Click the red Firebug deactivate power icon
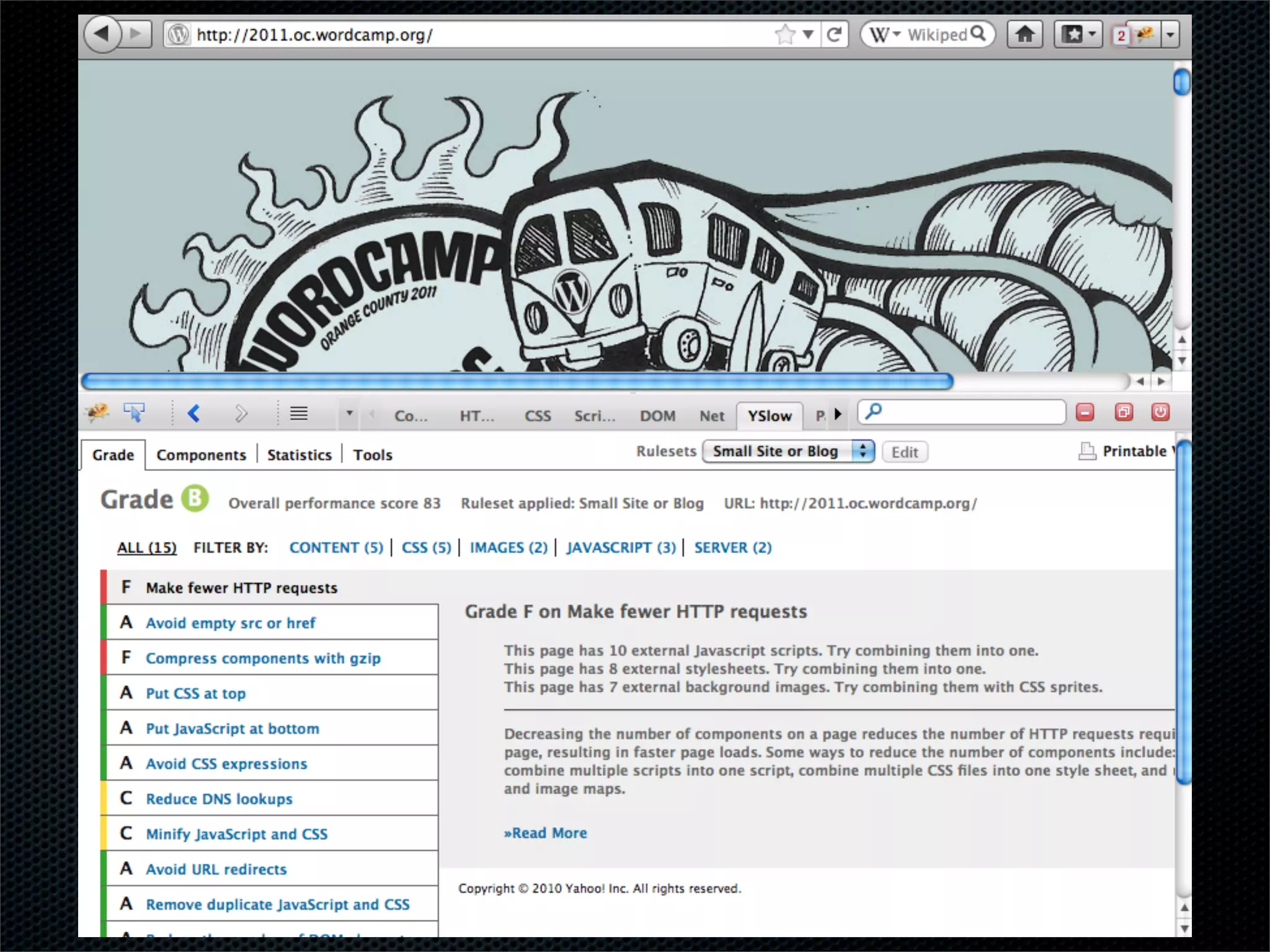The width and height of the screenshot is (1270, 952). click(1160, 412)
